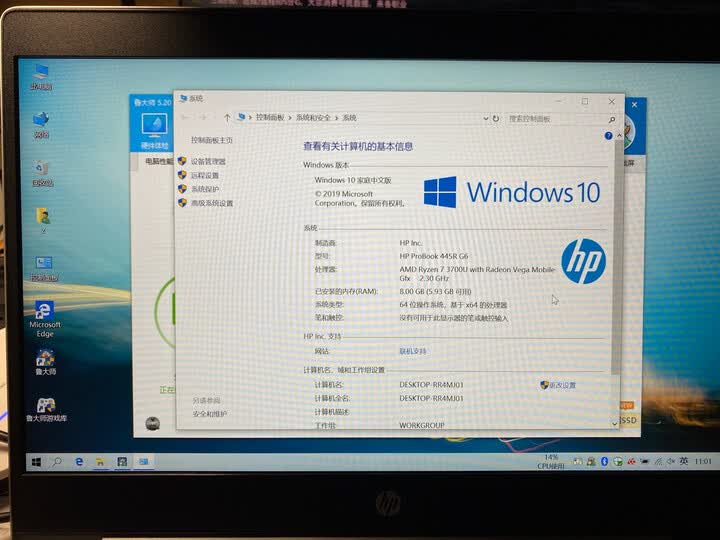
Task: Open System protection (系统保护) link
Action: pos(205,189)
